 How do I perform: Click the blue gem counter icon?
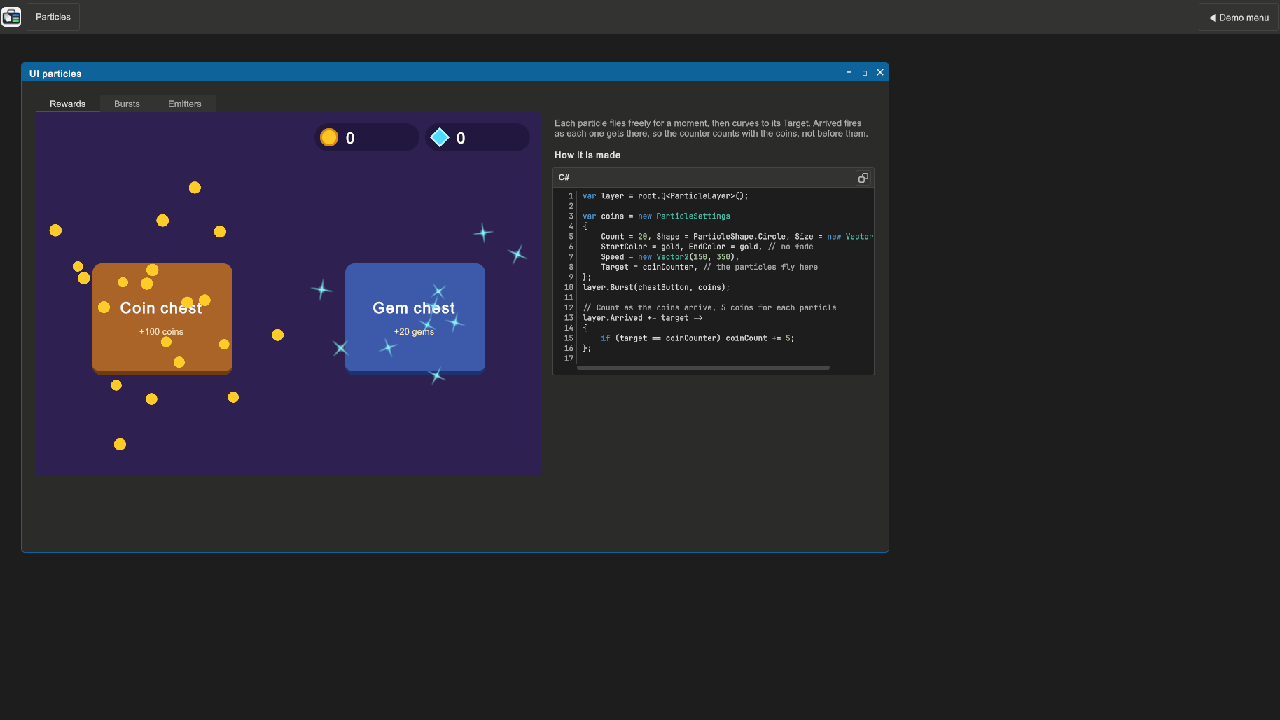click(439, 137)
